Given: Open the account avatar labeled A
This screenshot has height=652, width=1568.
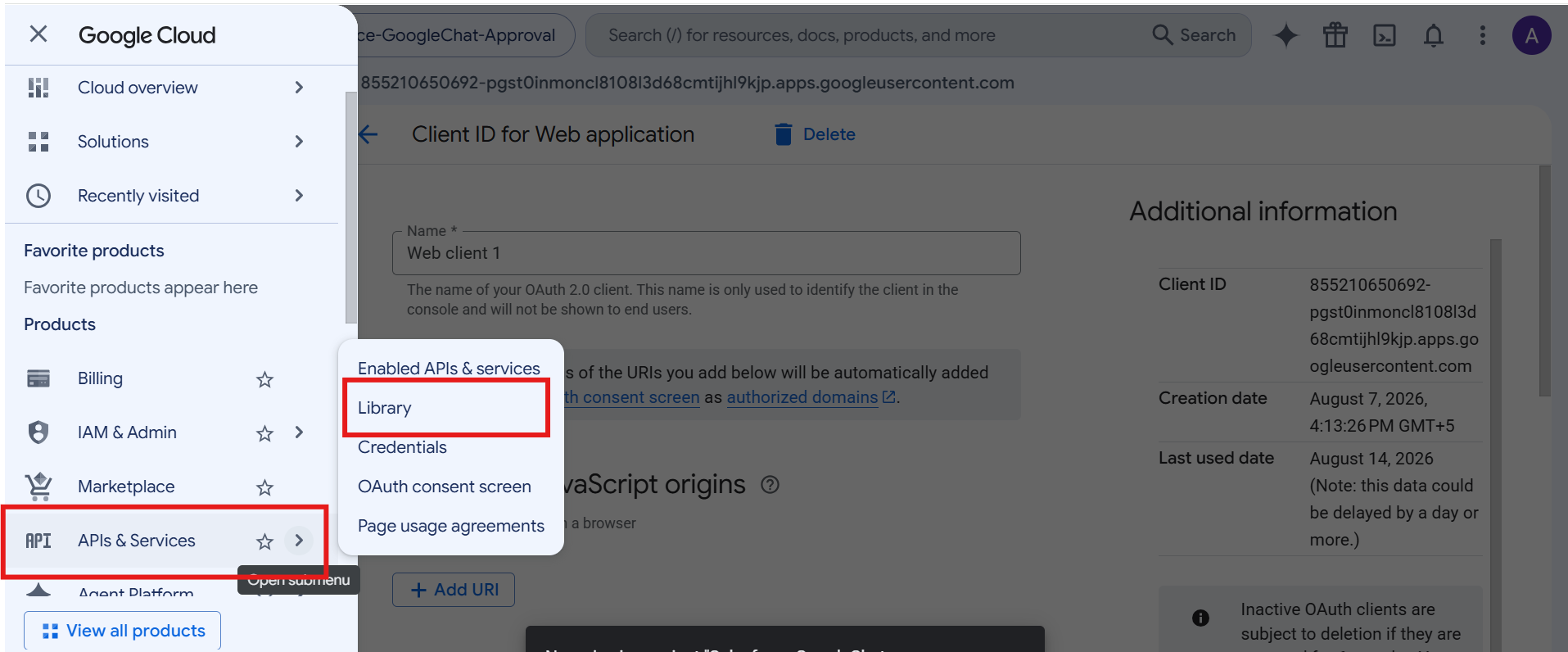Looking at the screenshot, I should click(1532, 35).
